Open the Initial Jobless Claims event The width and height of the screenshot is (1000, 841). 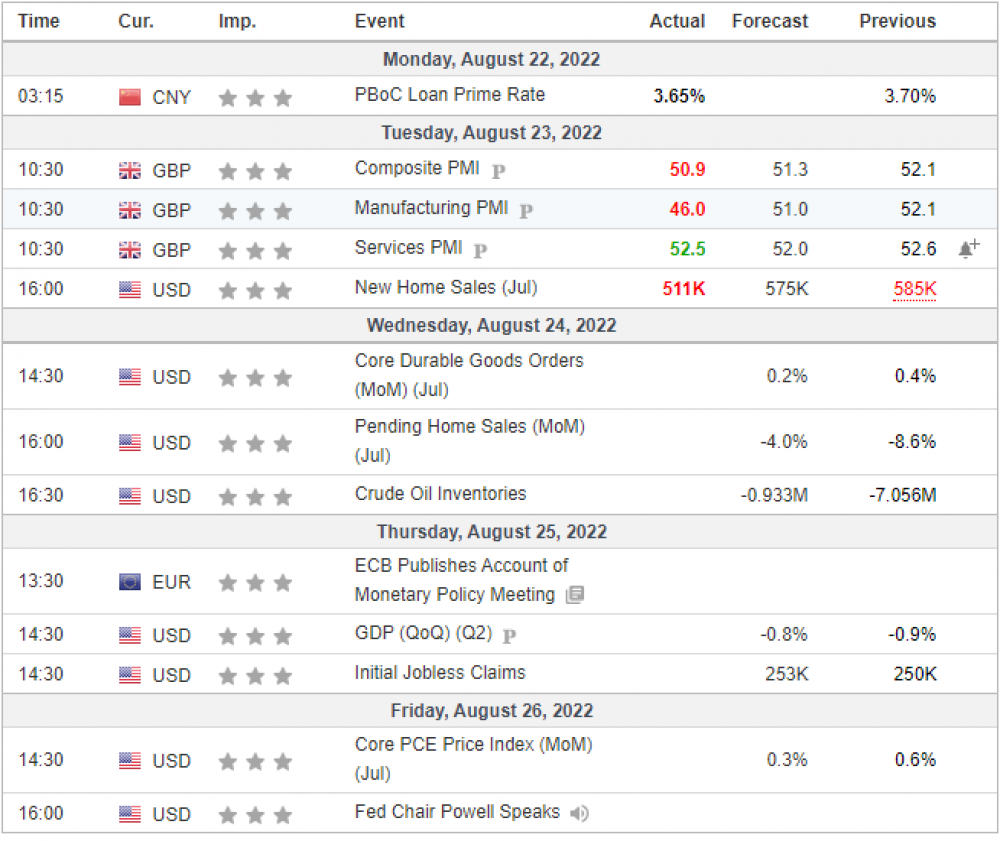point(440,672)
